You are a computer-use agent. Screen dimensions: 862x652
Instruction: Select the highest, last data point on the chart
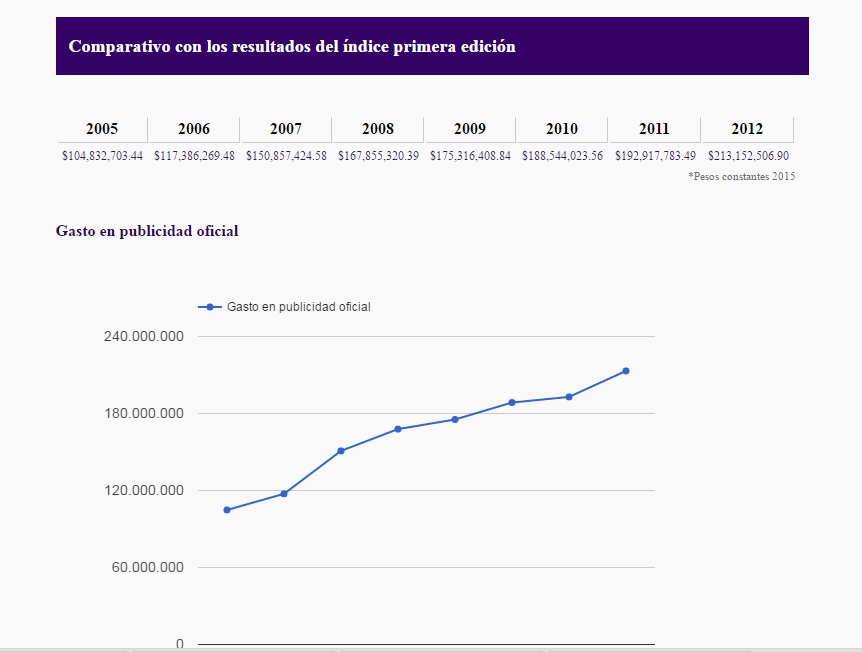click(x=626, y=371)
